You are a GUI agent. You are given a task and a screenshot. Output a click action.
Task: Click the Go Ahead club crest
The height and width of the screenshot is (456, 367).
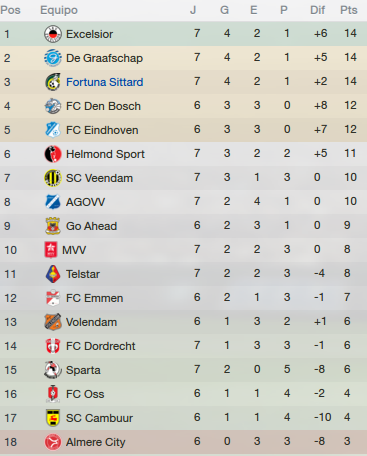[x=53, y=226]
